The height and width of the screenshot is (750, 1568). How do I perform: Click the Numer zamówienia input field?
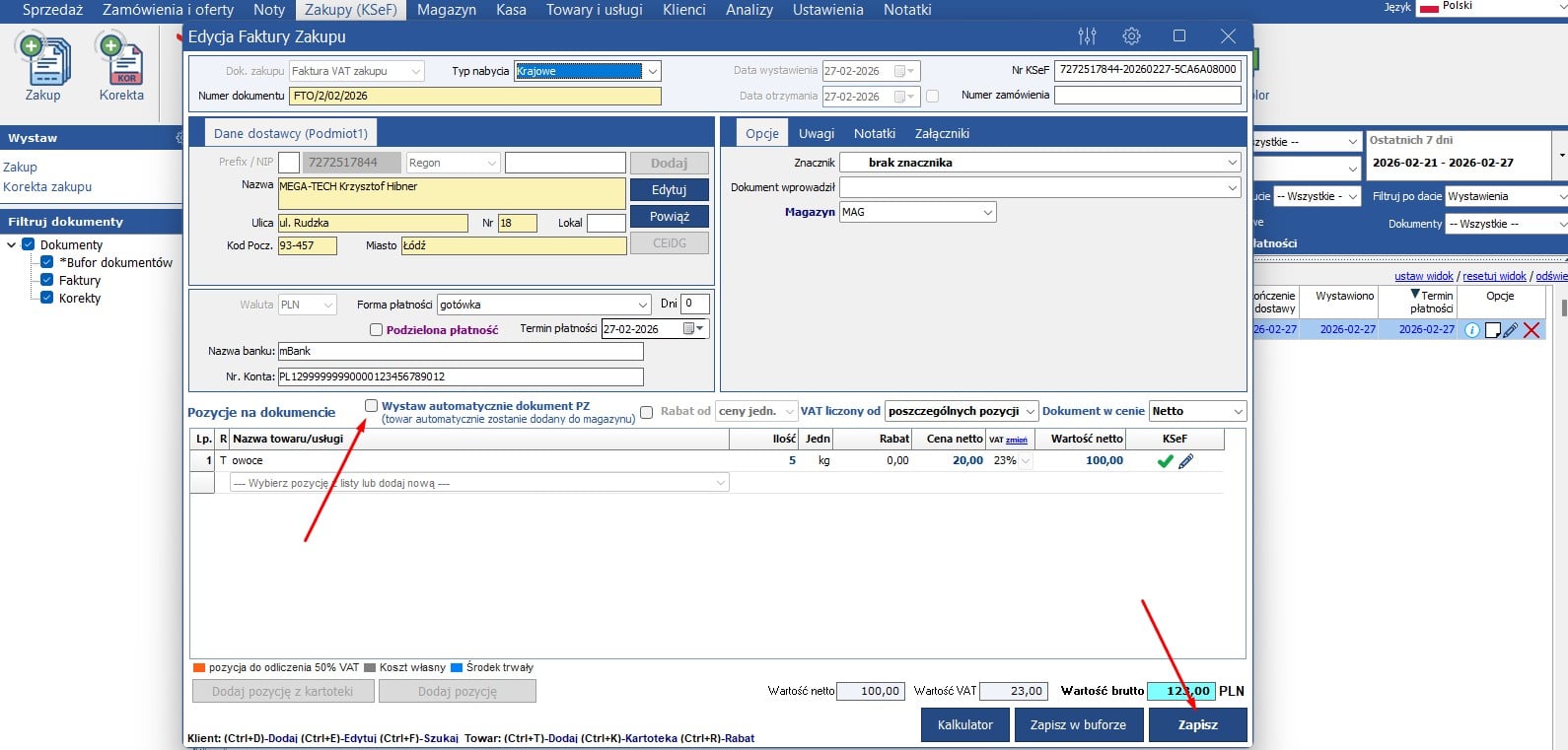pos(1147,96)
